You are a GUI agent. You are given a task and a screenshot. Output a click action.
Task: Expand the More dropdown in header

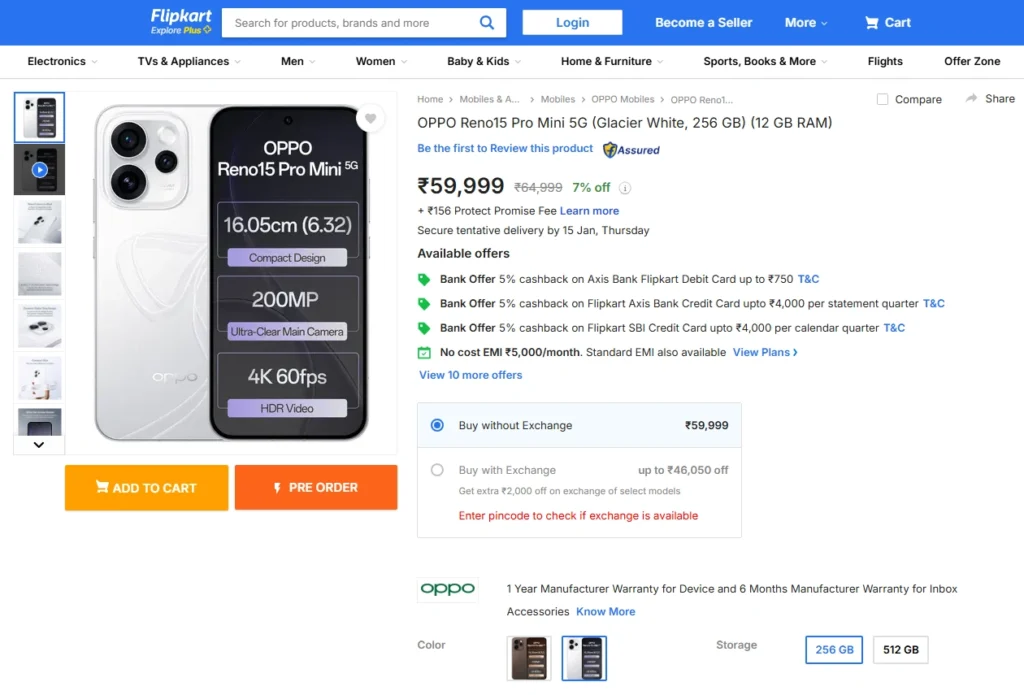805,22
